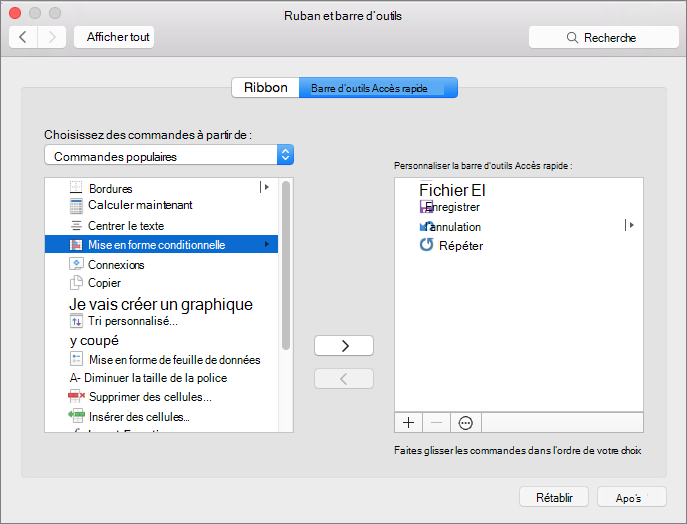Click the annulation undo icon
Screen dimensions: 687x524
coord(426,226)
